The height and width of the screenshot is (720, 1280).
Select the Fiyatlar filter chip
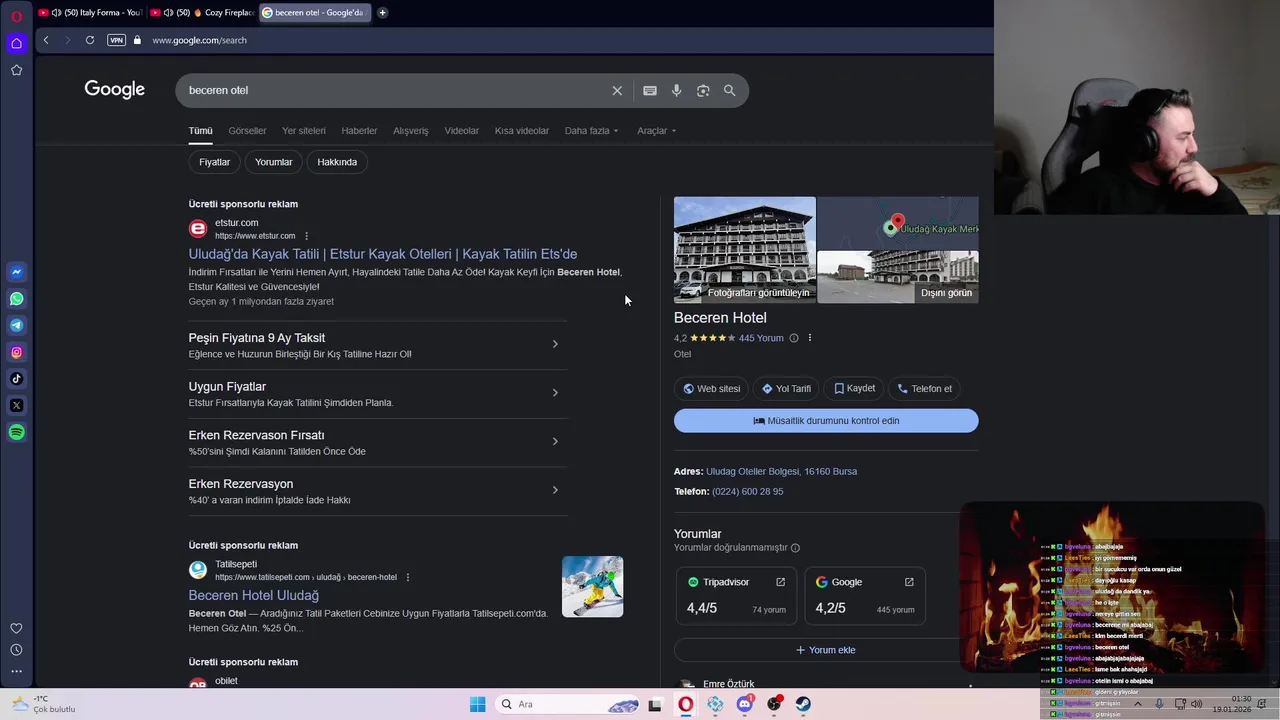214,162
